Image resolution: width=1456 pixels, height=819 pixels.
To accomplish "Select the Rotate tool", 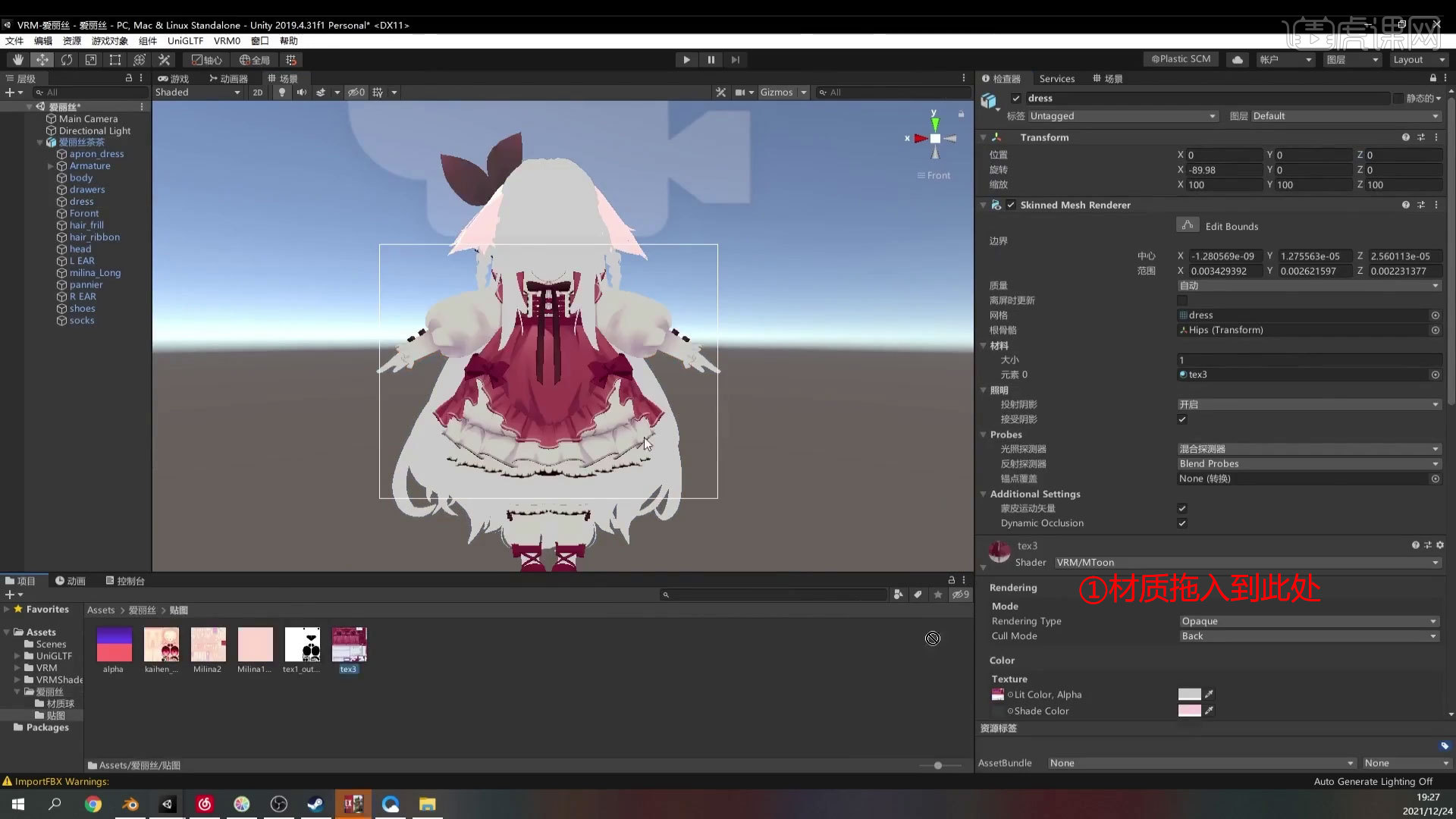I will [x=67, y=59].
